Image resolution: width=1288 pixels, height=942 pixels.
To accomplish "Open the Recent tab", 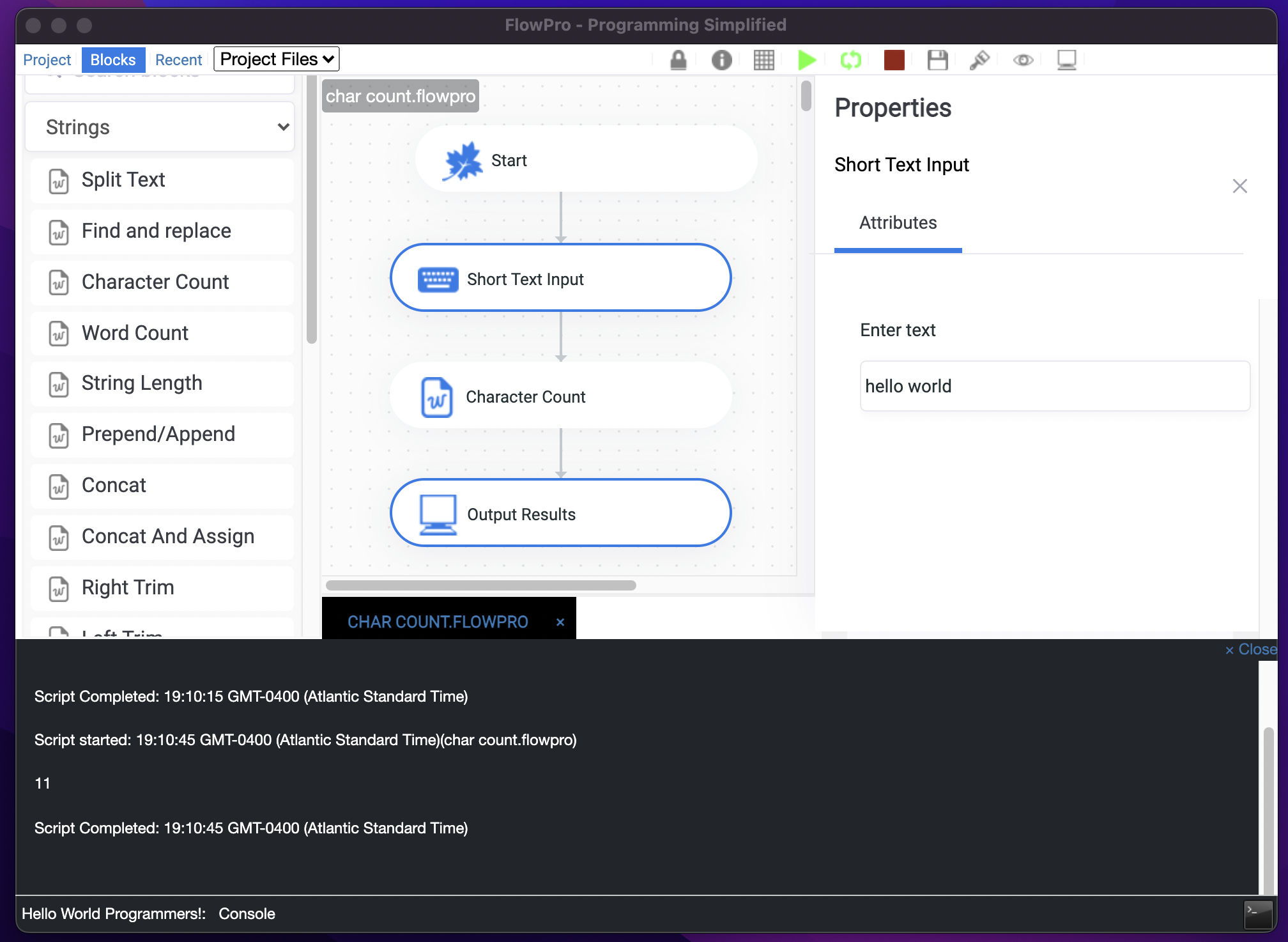I will 178,59.
